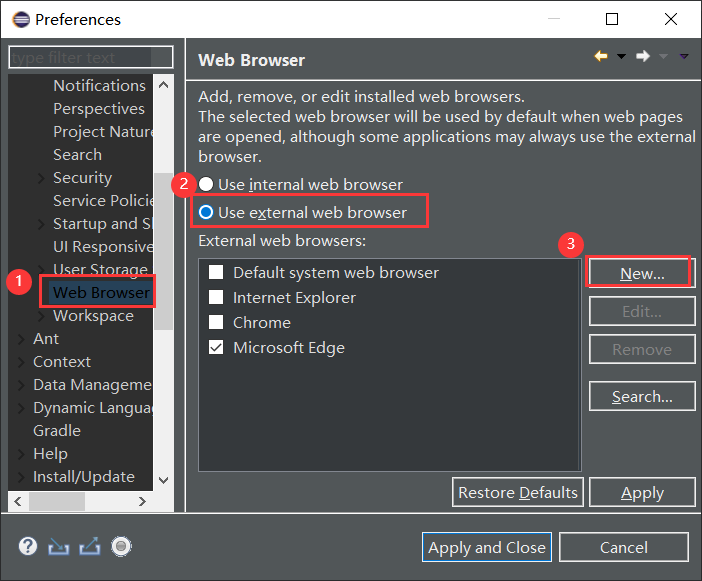
Task: Click the export preferences icon
Action: [x=90, y=546]
